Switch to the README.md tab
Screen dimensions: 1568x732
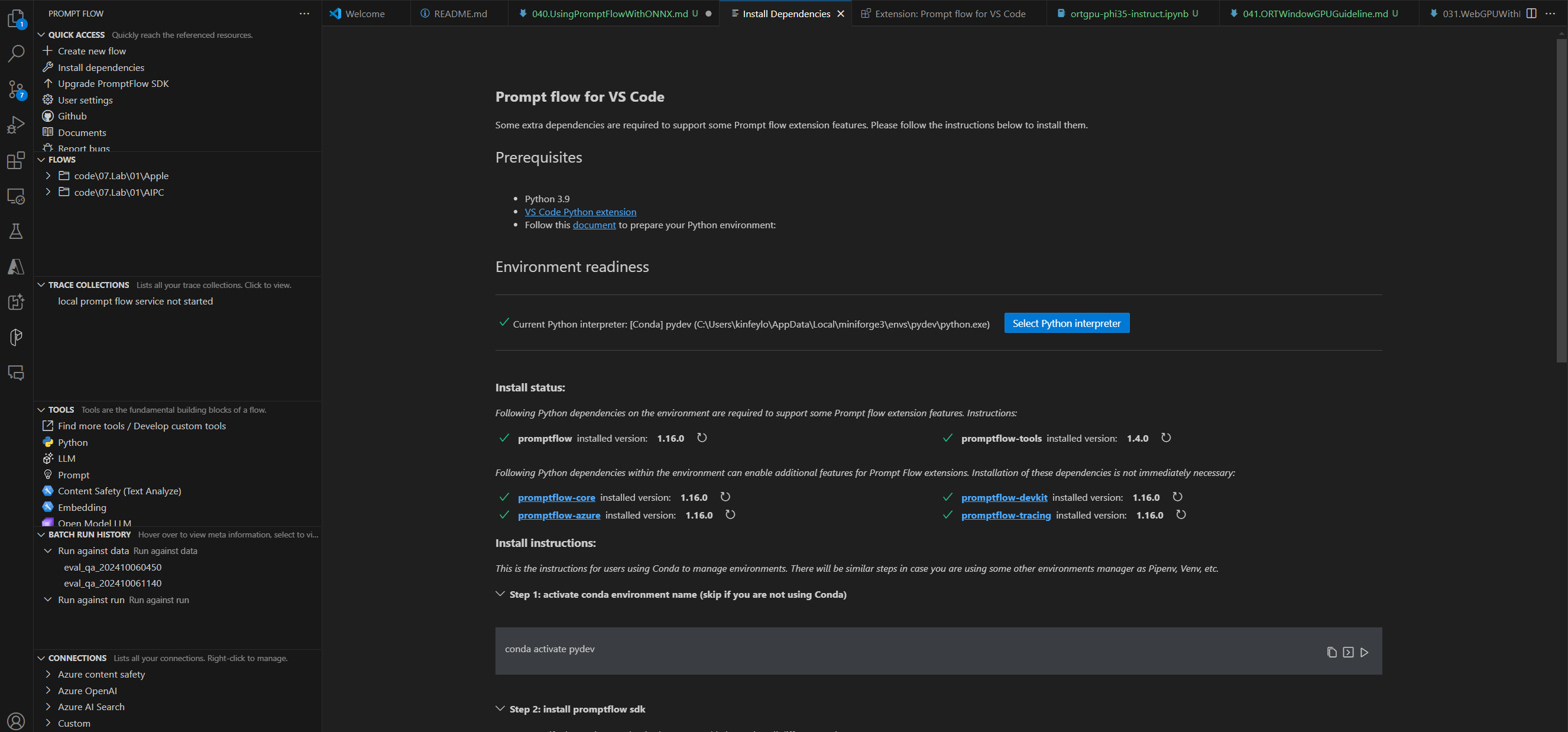pyautogui.click(x=459, y=14)
